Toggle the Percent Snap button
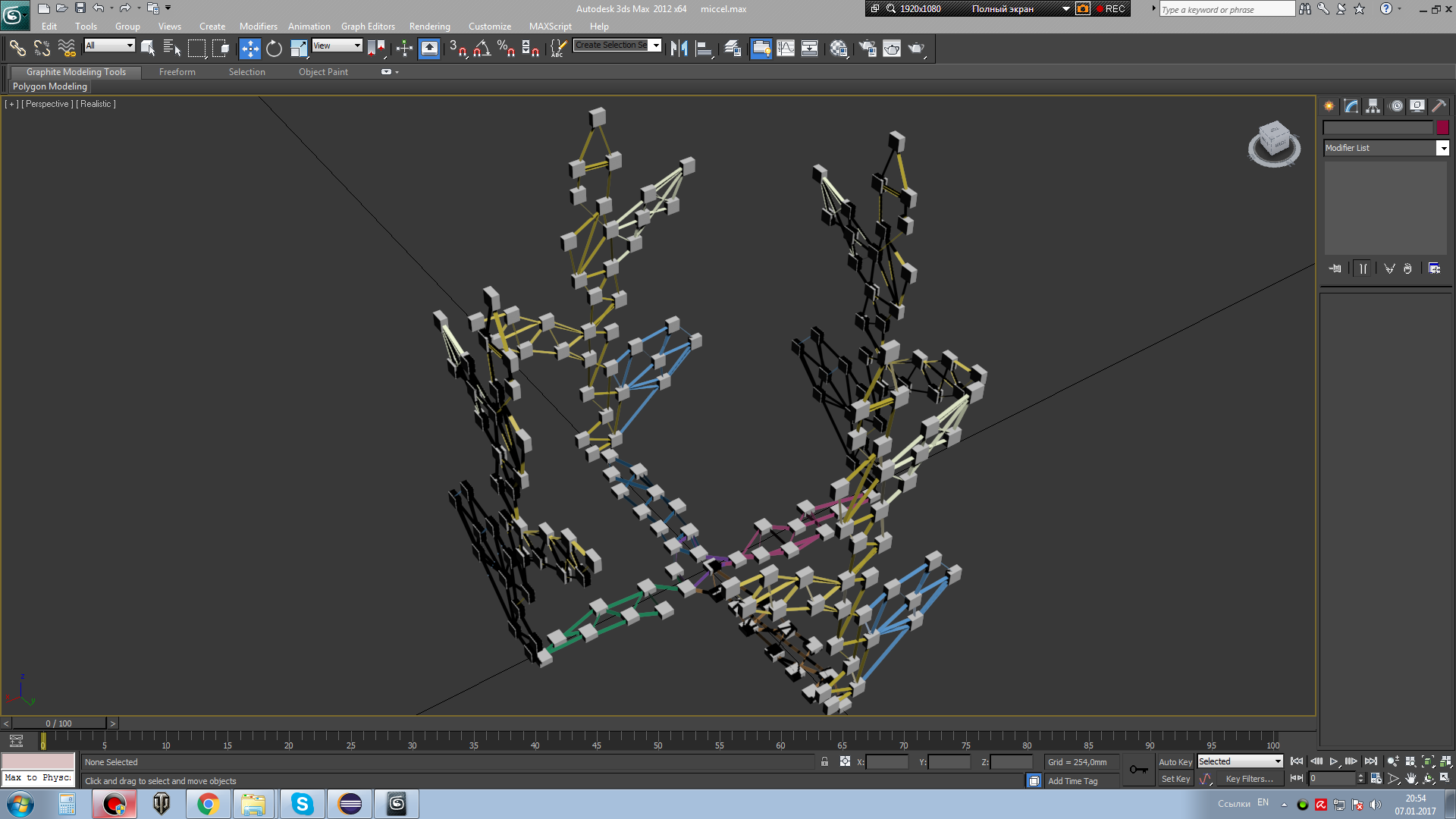Image resolution: width=1456 pixels, height=819 pixels. (x=506, y=49)
